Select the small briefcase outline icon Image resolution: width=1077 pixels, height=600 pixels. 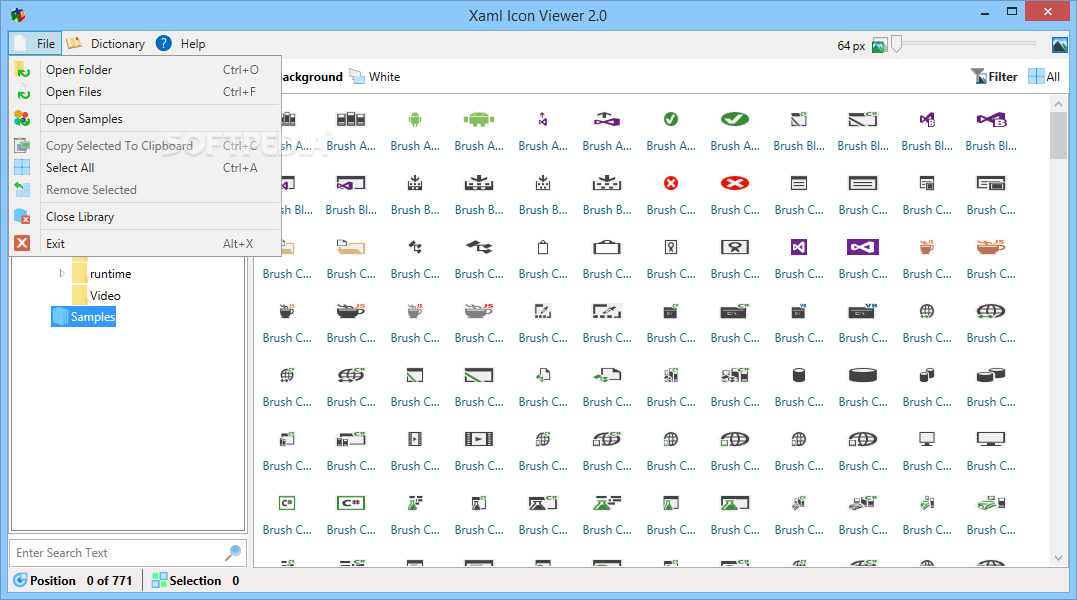pos(543,247)
